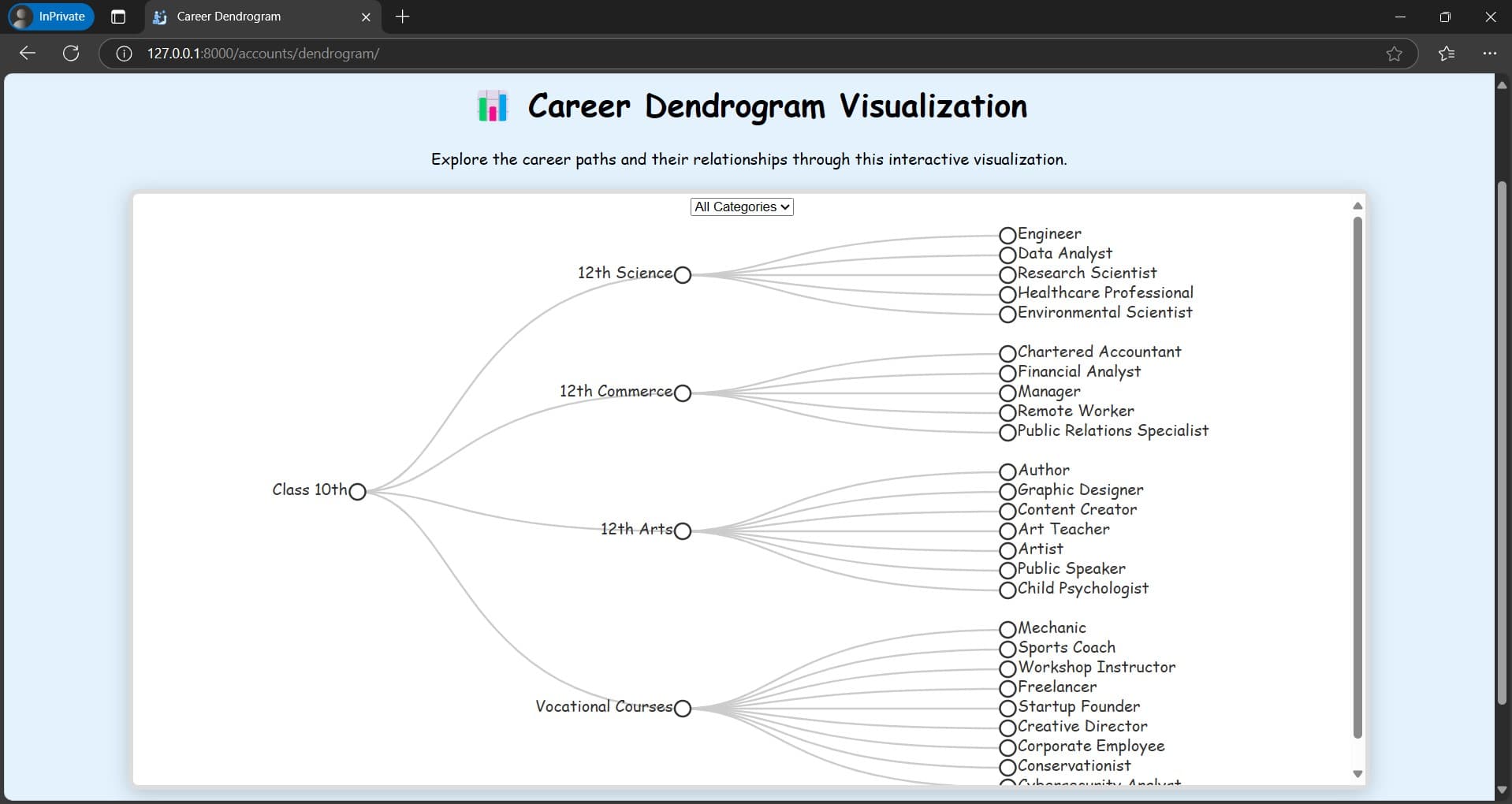Viewport: 1512px width, 804px height.
Task: Select the Manager career node
Action: 1007,393
